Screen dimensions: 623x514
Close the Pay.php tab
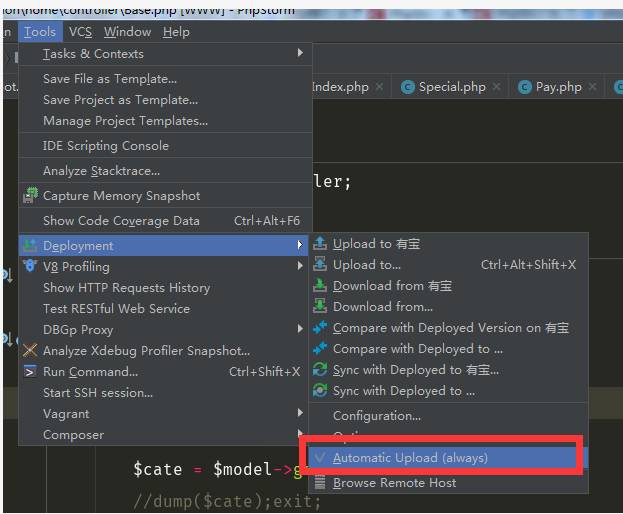592,86
